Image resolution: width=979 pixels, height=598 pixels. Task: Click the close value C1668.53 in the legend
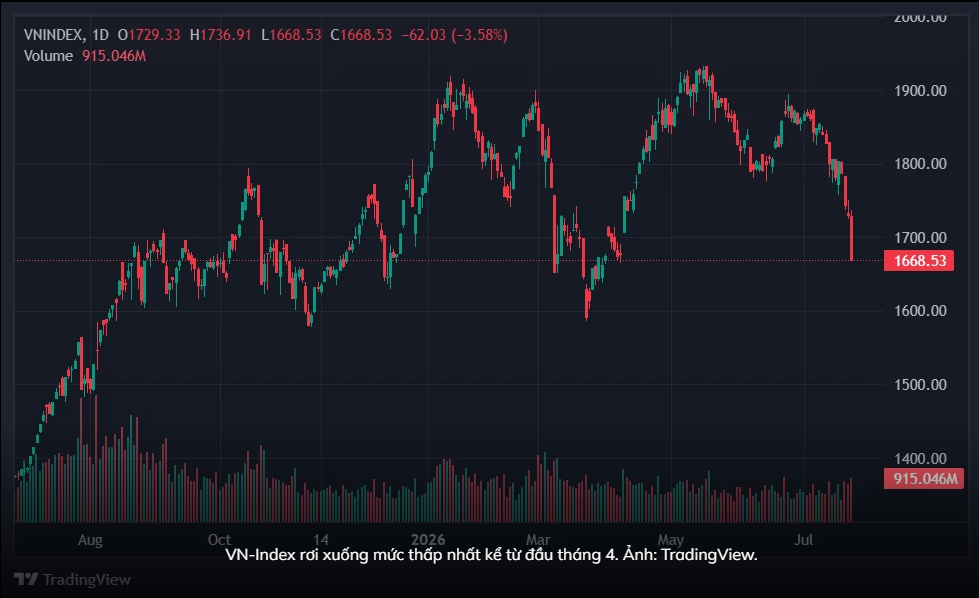click(x=362, y=35)
